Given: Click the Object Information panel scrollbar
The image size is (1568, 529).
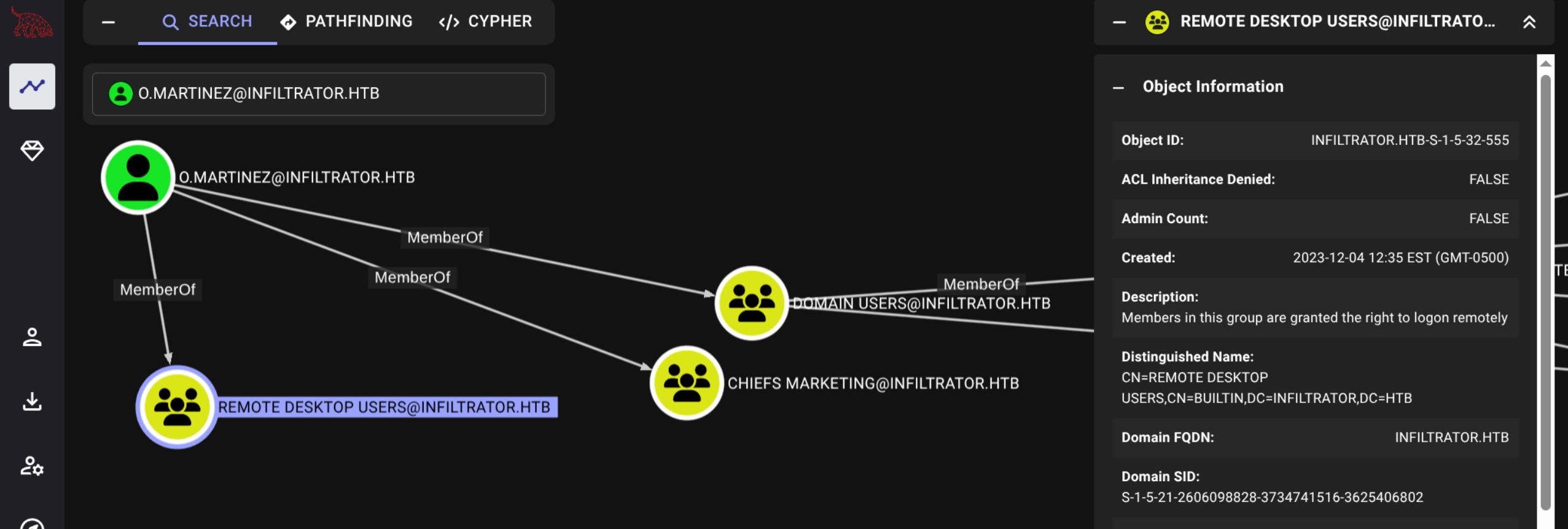Looking at the screenshot, I should pyautogui.click(x=1545, y=289).
